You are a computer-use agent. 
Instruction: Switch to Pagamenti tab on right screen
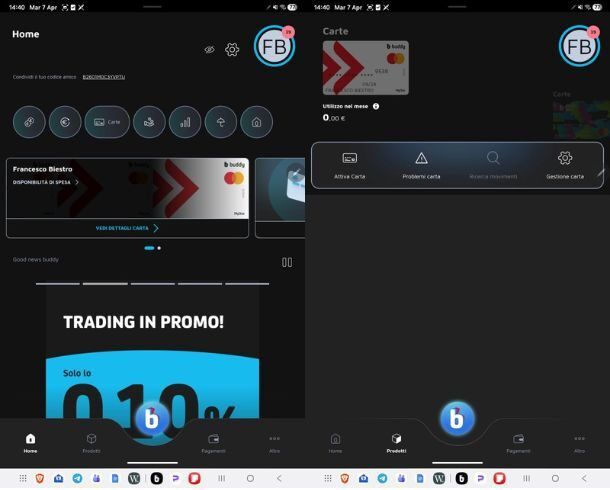(x=518, y=442)
